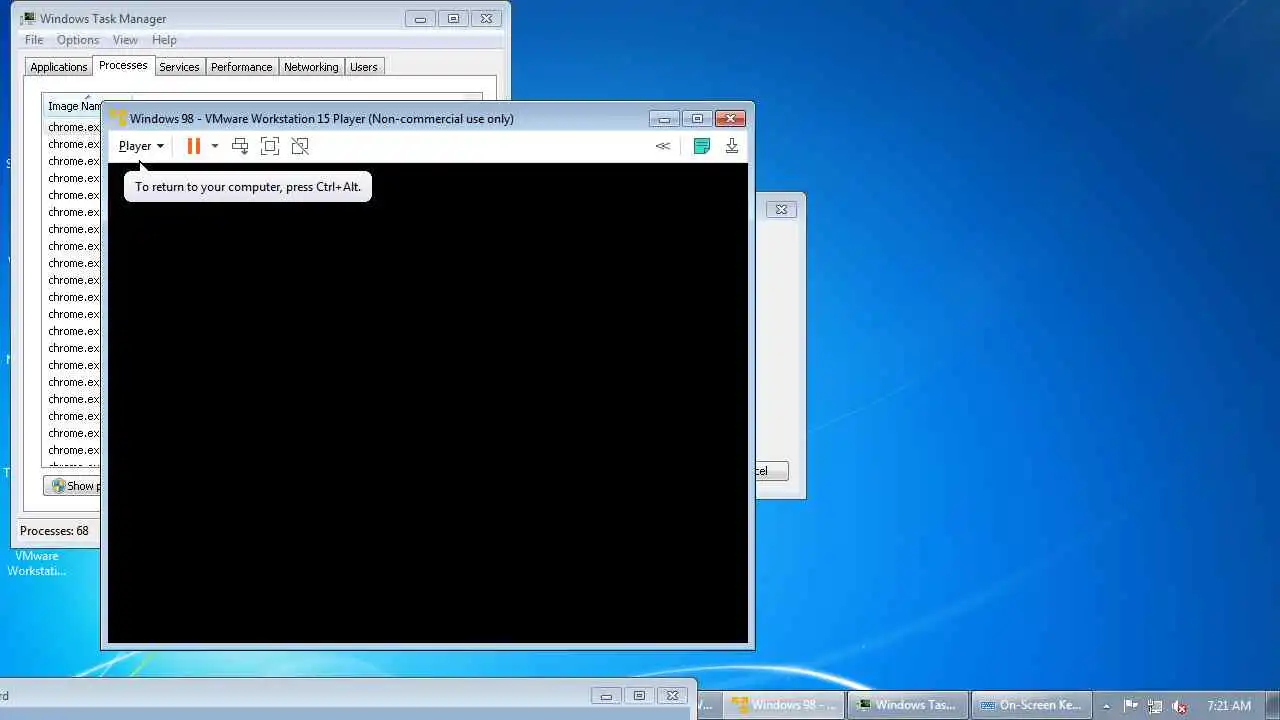Open the File menu in Task Manager
Viewport: 1280px width, 720px height.
coord(34,40)
